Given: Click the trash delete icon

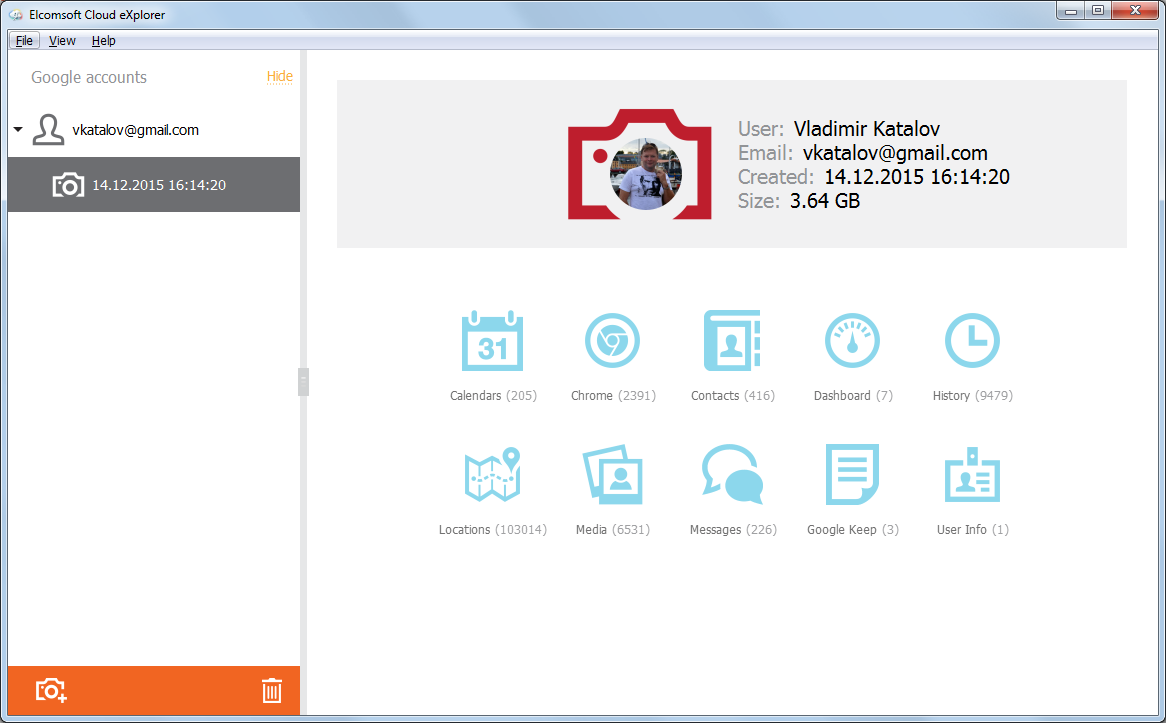Looking at the screenshot, I should point(272,690).
